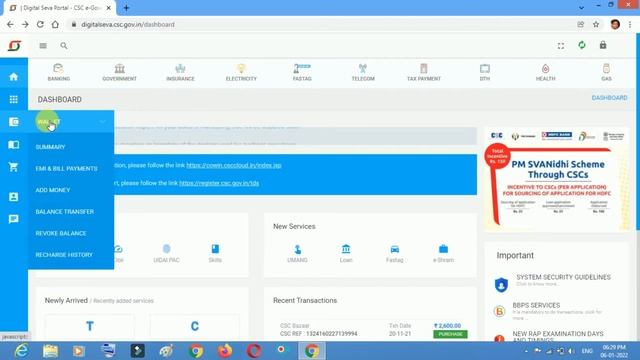Open the Home icon in sidebar
Image resolution: width=640 pixels, height=360 pixels.
pos(13,77)
